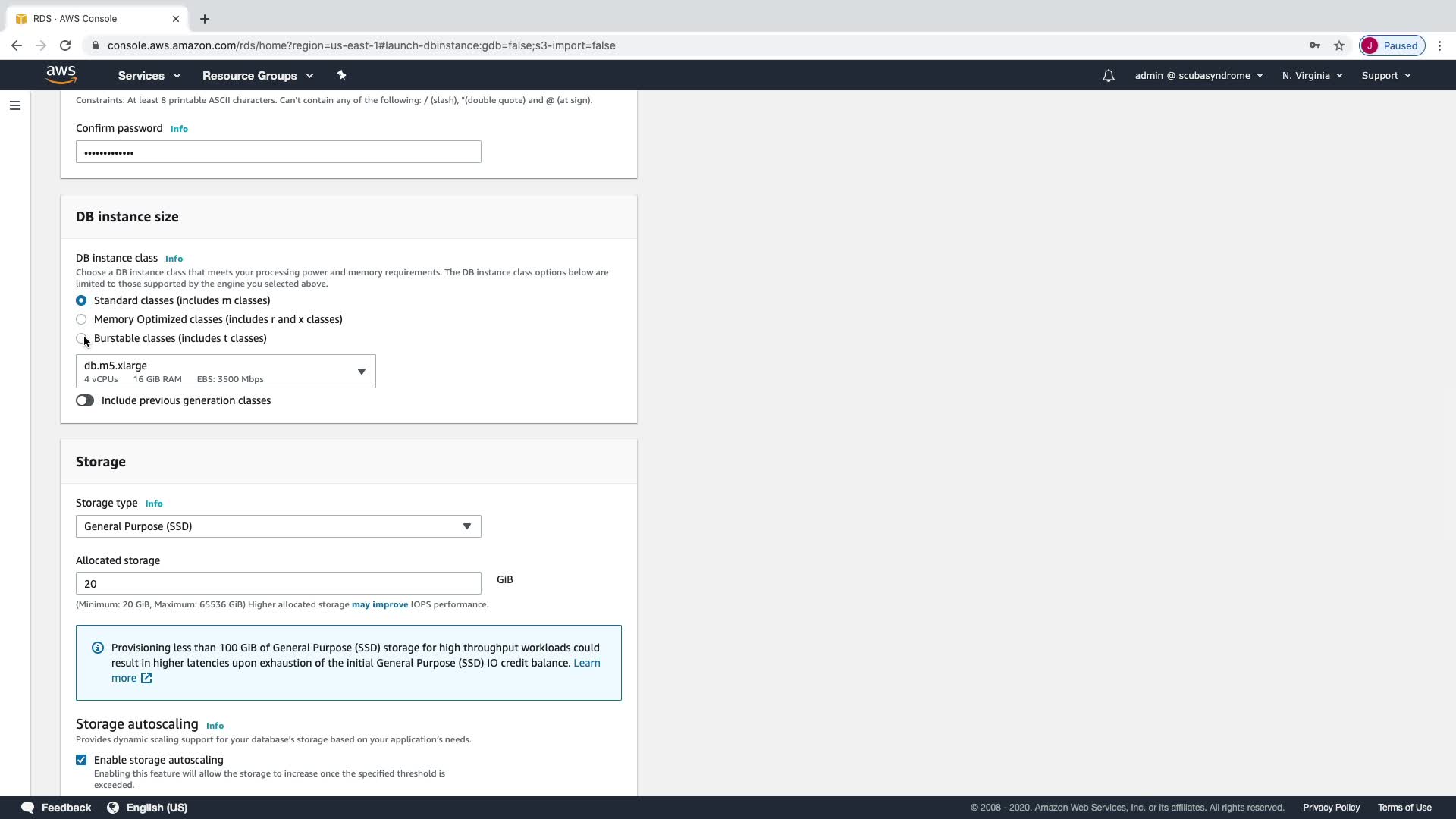Open the hamburger side navigation menu
1456x819 pixels.
pyautogui.click(x=15, y=105)
